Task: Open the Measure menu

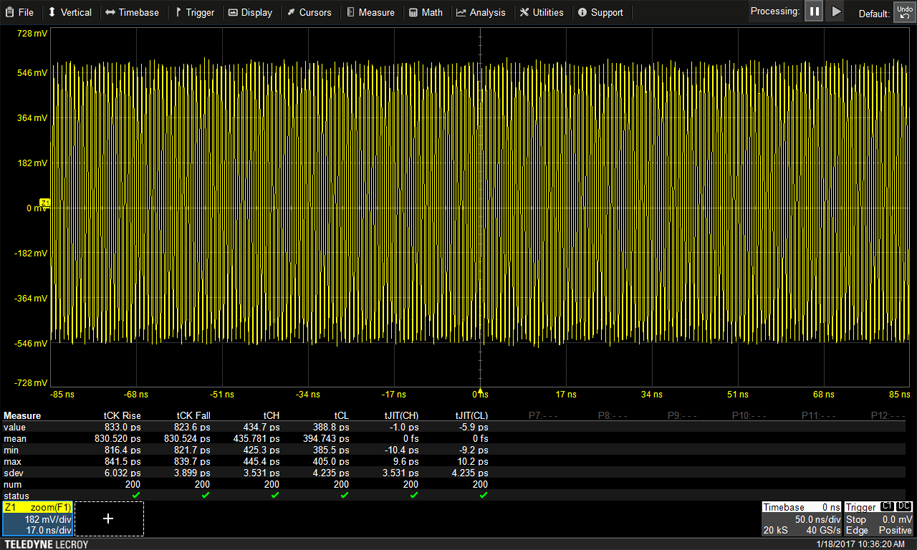Action: pos(370,13)
